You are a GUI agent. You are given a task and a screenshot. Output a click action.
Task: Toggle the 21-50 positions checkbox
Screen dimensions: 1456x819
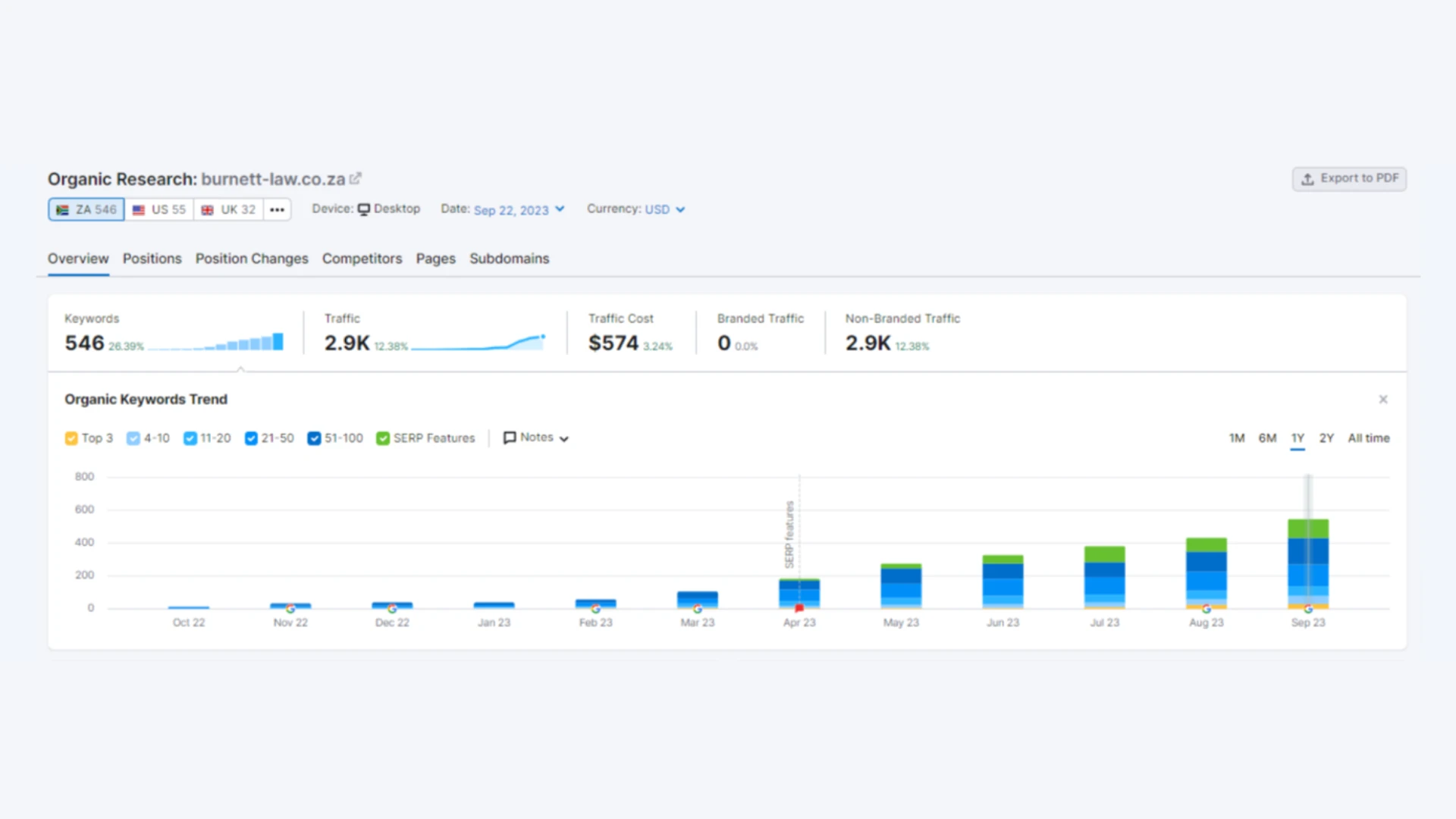[x=251, y=438]
